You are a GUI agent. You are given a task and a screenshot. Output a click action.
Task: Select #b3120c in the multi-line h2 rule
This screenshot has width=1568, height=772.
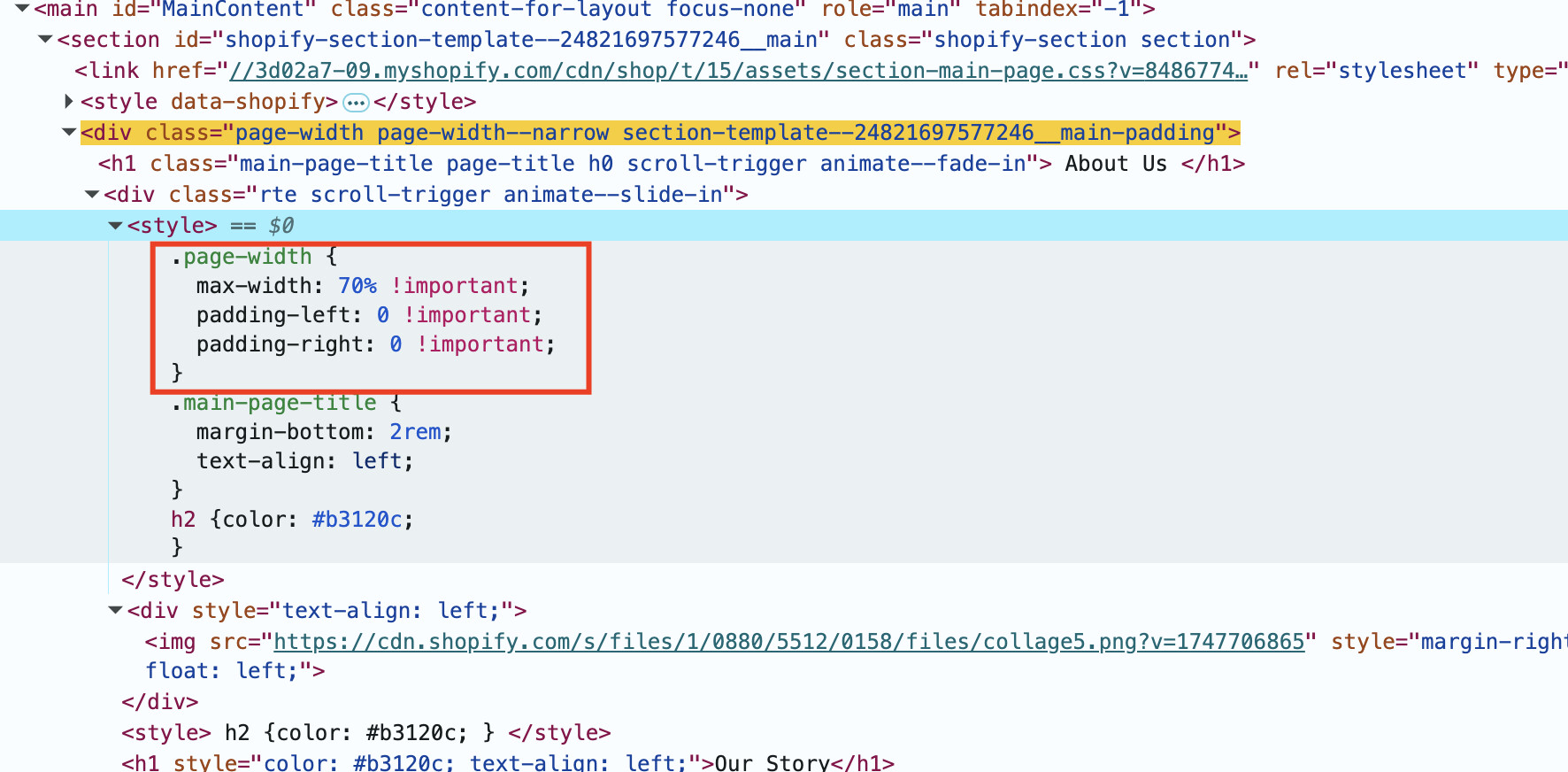(357, 520)
